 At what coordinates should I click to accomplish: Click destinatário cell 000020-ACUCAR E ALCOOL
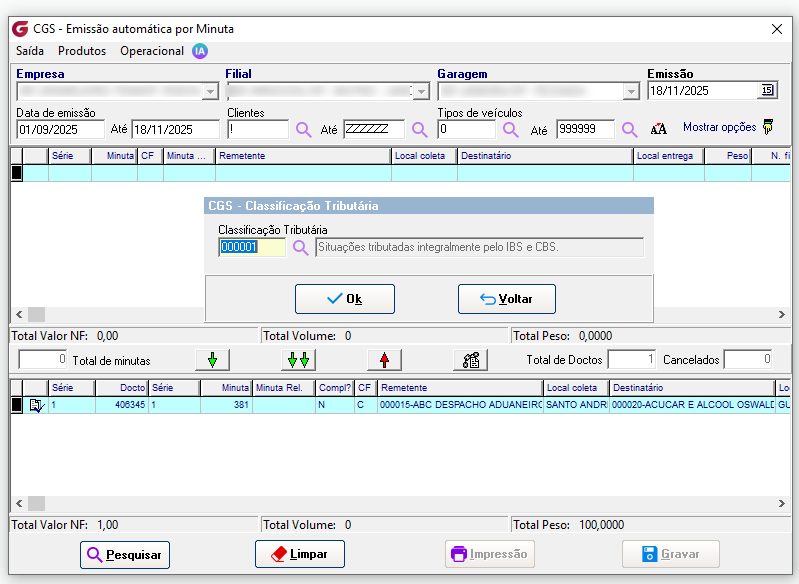[x=693, y=405]
